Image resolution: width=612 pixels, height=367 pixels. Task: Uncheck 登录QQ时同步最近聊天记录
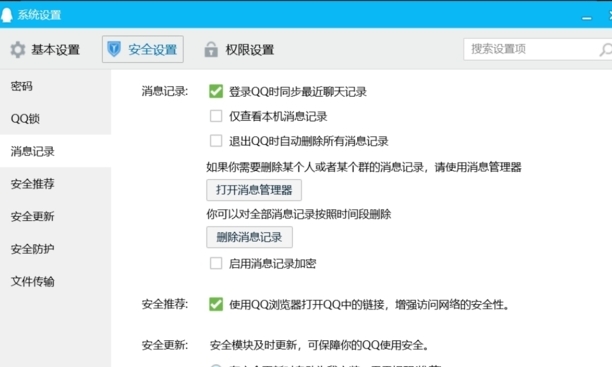(216, 91)
